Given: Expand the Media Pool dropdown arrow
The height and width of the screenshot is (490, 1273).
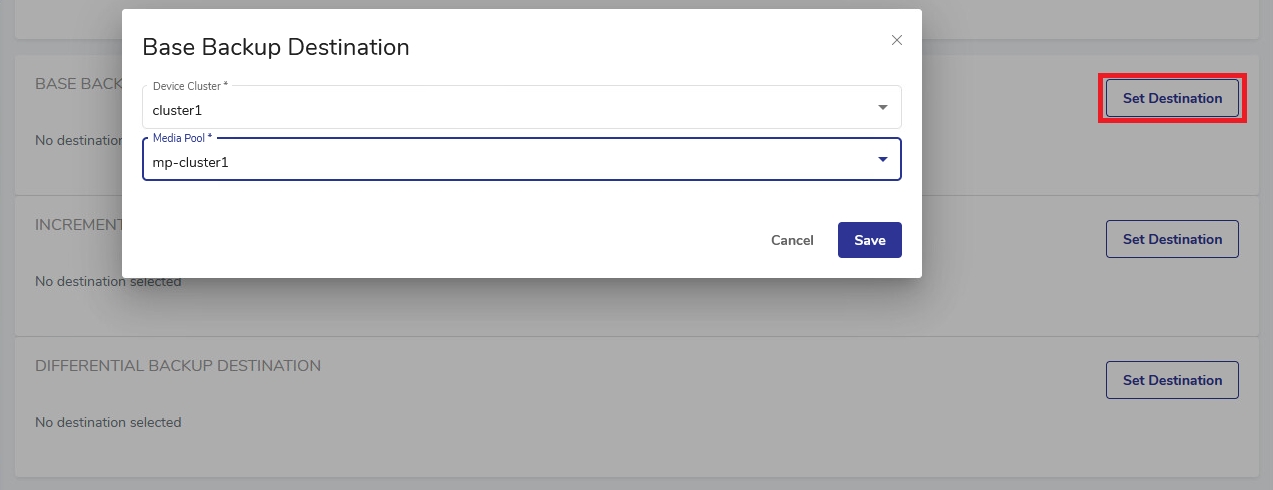Looking at the screenshot, I should click(x=882, y=160).
